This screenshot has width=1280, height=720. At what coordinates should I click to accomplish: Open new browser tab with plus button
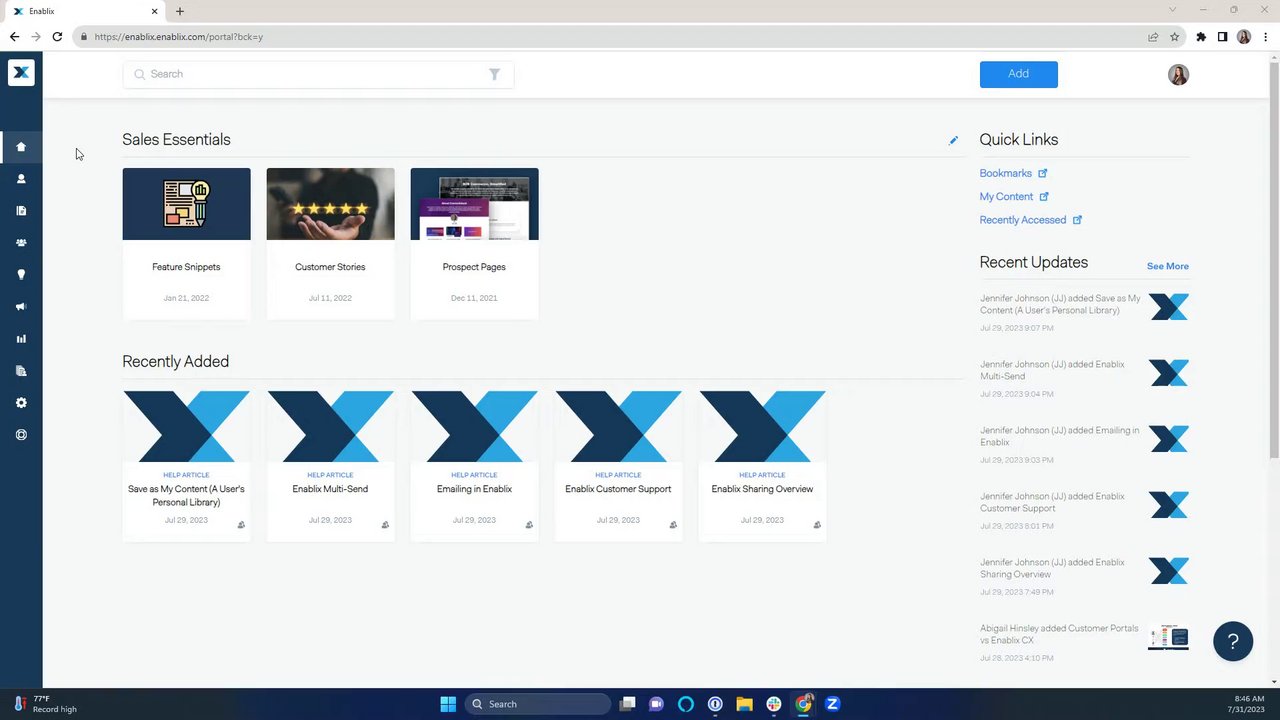pyautogui.click(x=180, y=11)
